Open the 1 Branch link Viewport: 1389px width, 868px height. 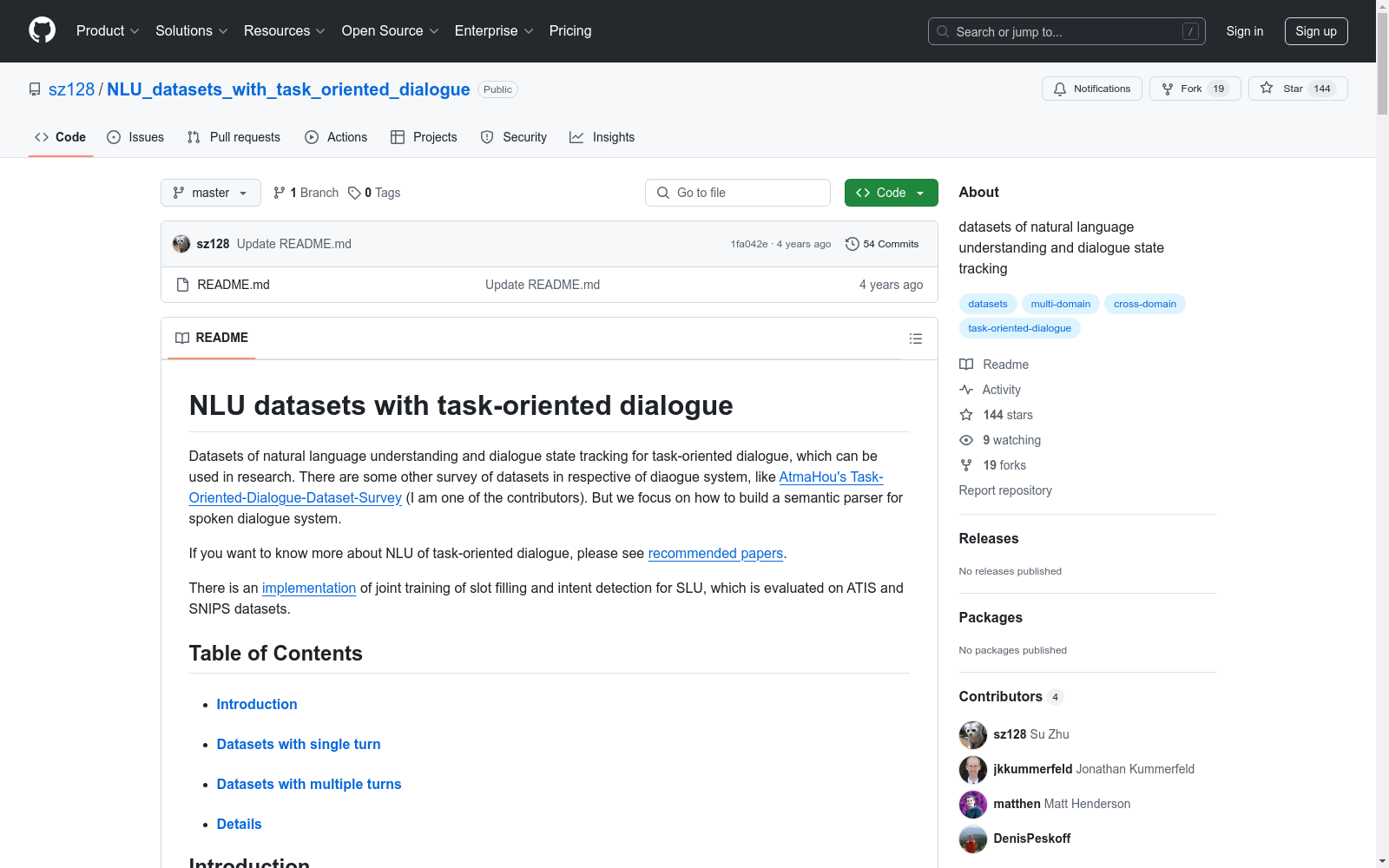306,193
